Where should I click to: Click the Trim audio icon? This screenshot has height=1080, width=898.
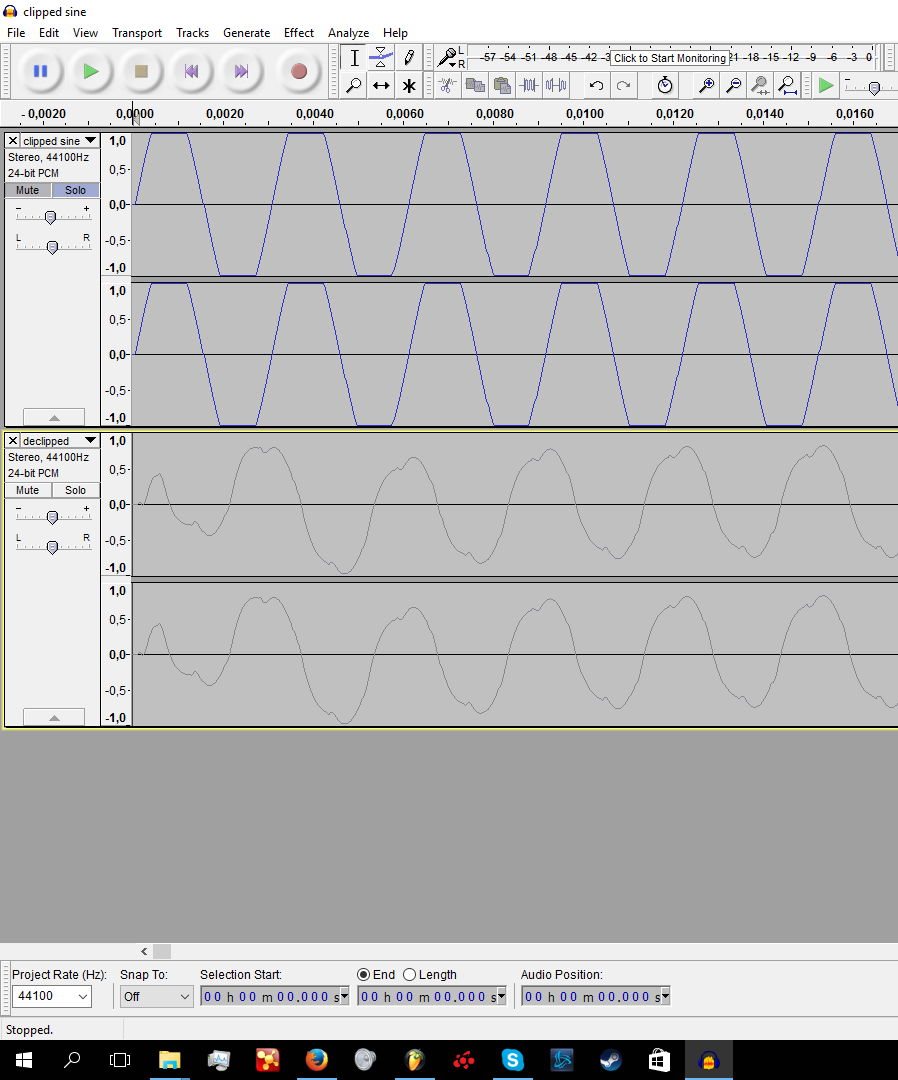[x=529, y=85]
